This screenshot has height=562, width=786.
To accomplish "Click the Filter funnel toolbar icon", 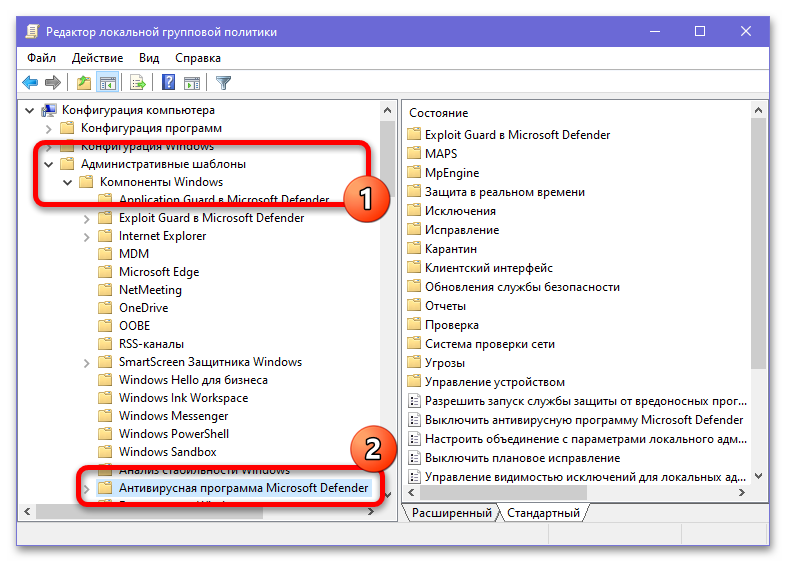I will click(x=224, y=82).
